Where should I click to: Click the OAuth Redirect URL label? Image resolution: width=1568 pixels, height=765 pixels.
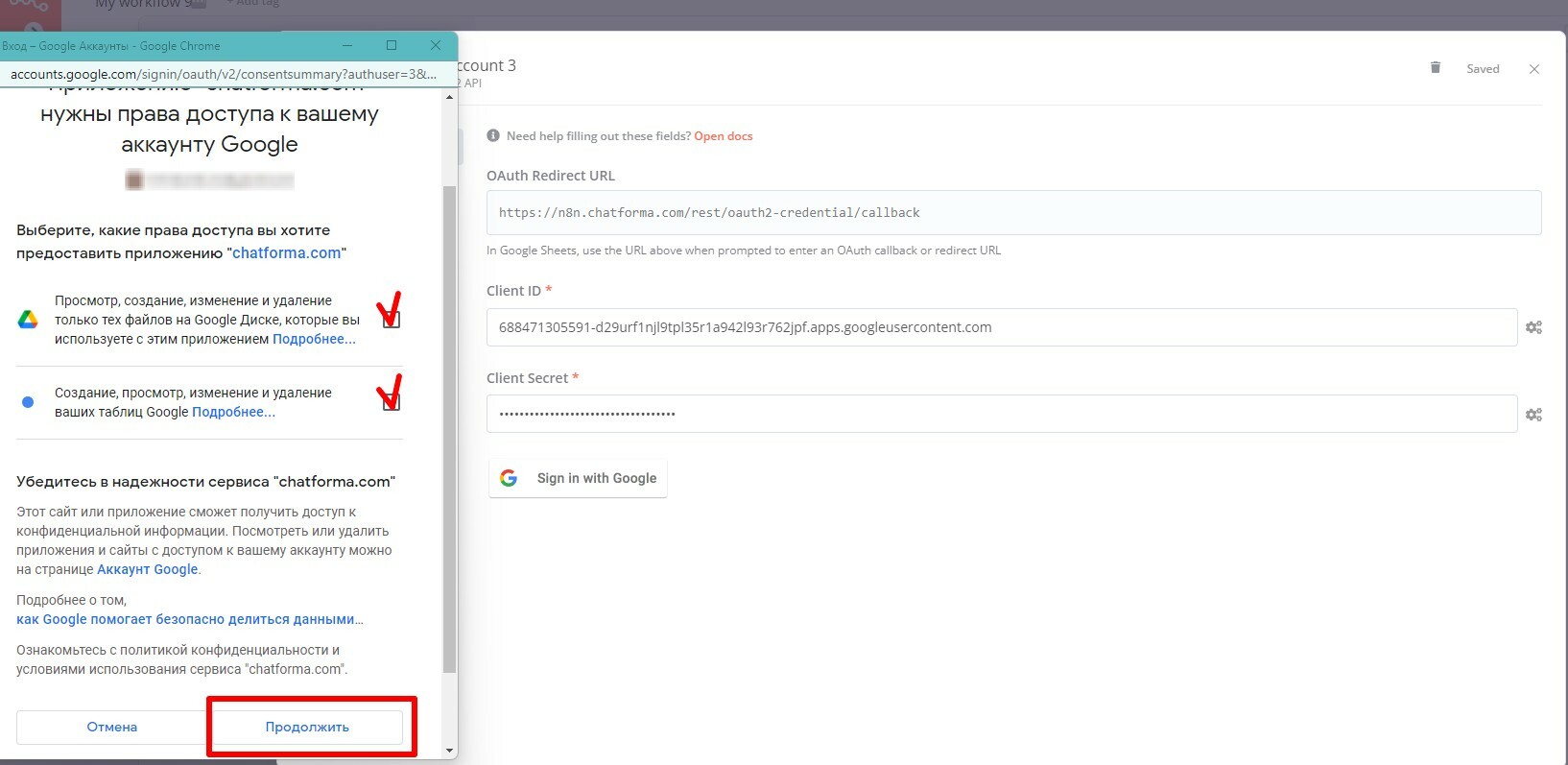pos(551,176)
